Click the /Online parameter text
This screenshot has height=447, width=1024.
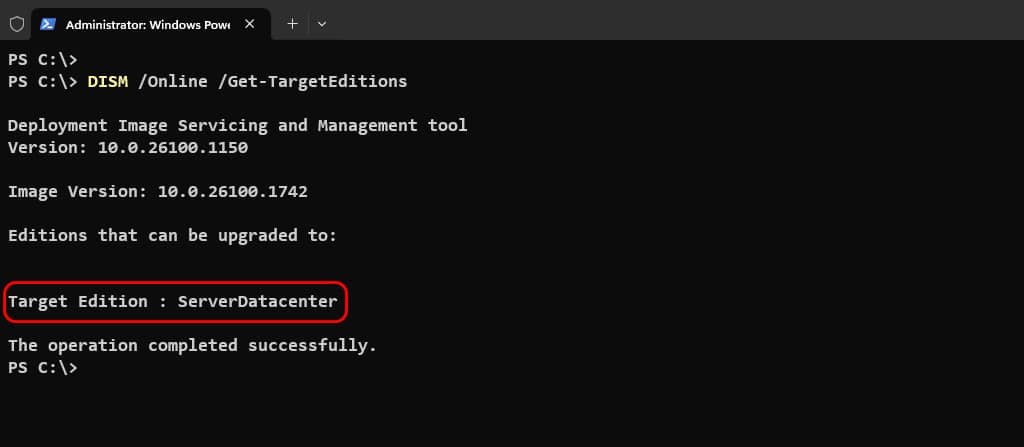(172, 82)
